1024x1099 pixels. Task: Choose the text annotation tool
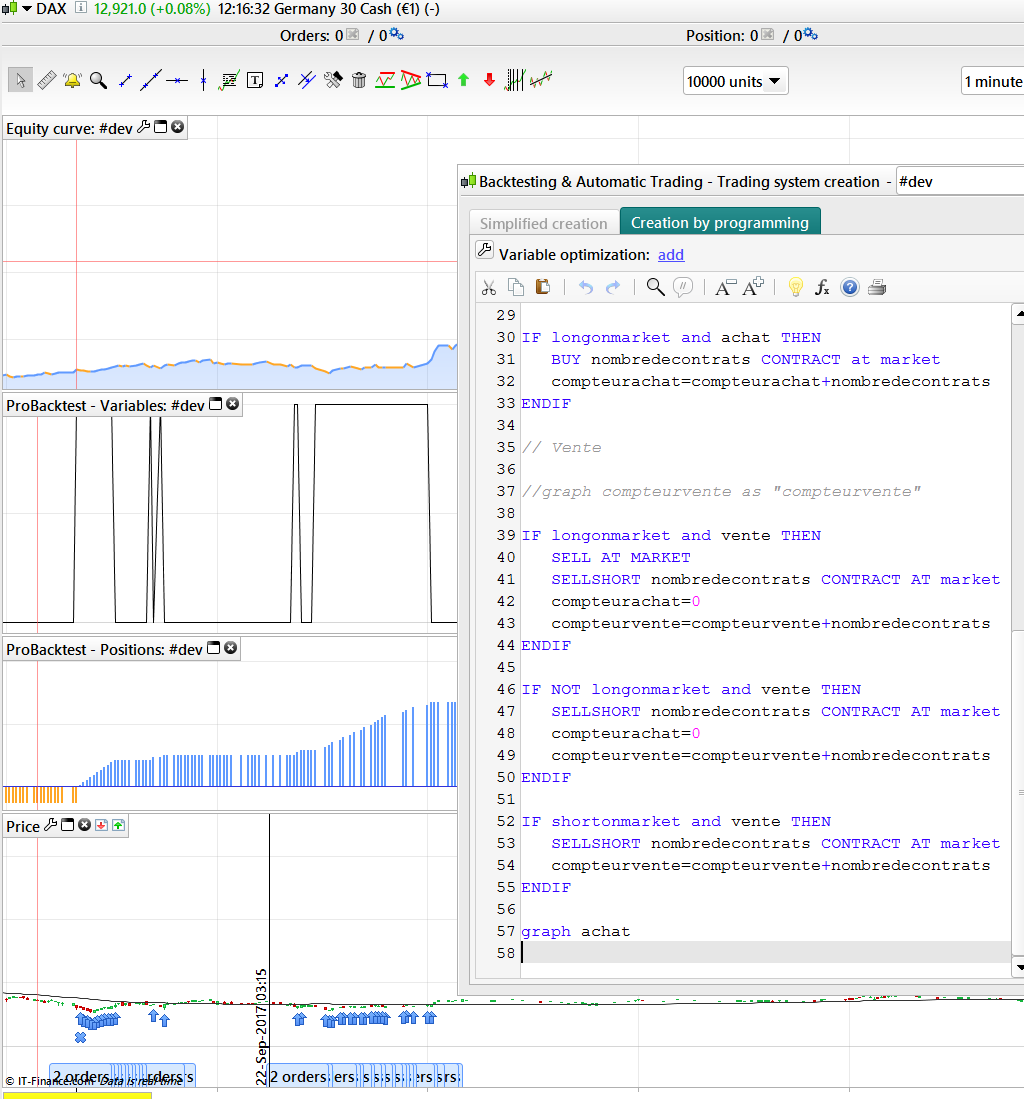coord(255,80)
